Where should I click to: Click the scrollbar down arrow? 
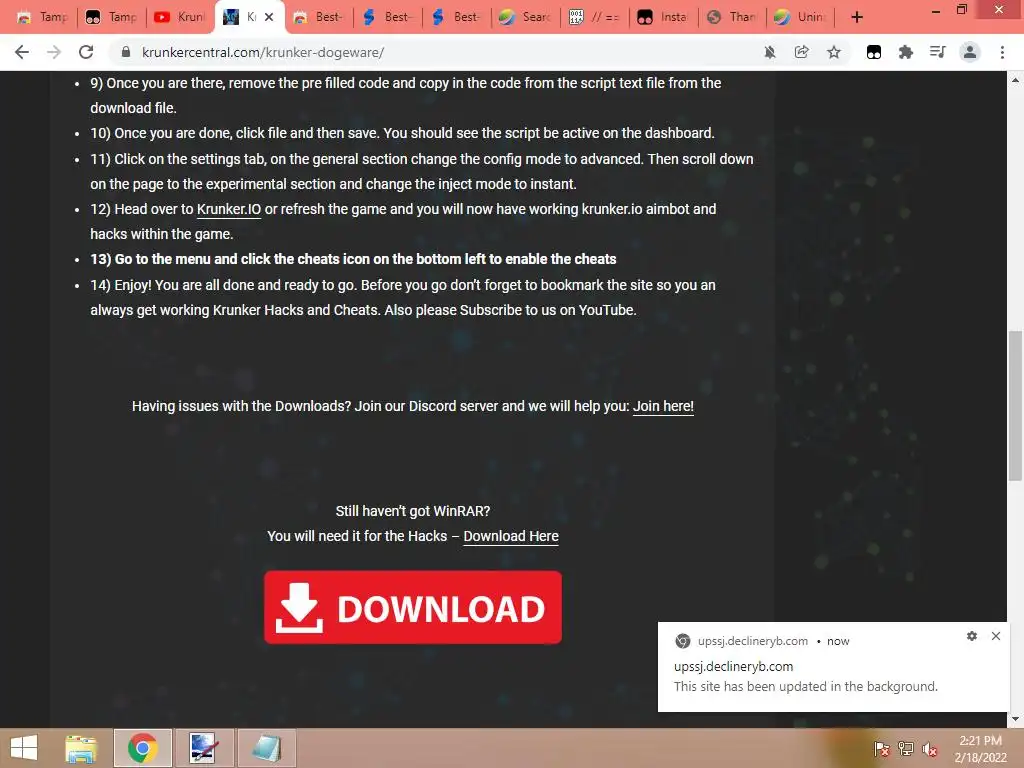pyautogui.click(x=1015, y=719)
